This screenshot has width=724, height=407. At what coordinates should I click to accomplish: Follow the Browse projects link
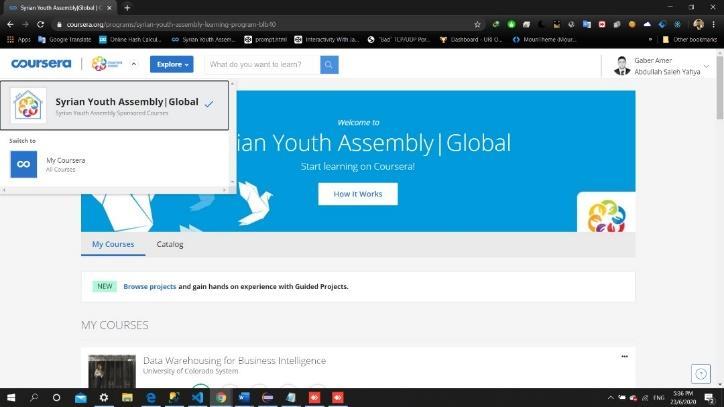(x=150, y=286)
